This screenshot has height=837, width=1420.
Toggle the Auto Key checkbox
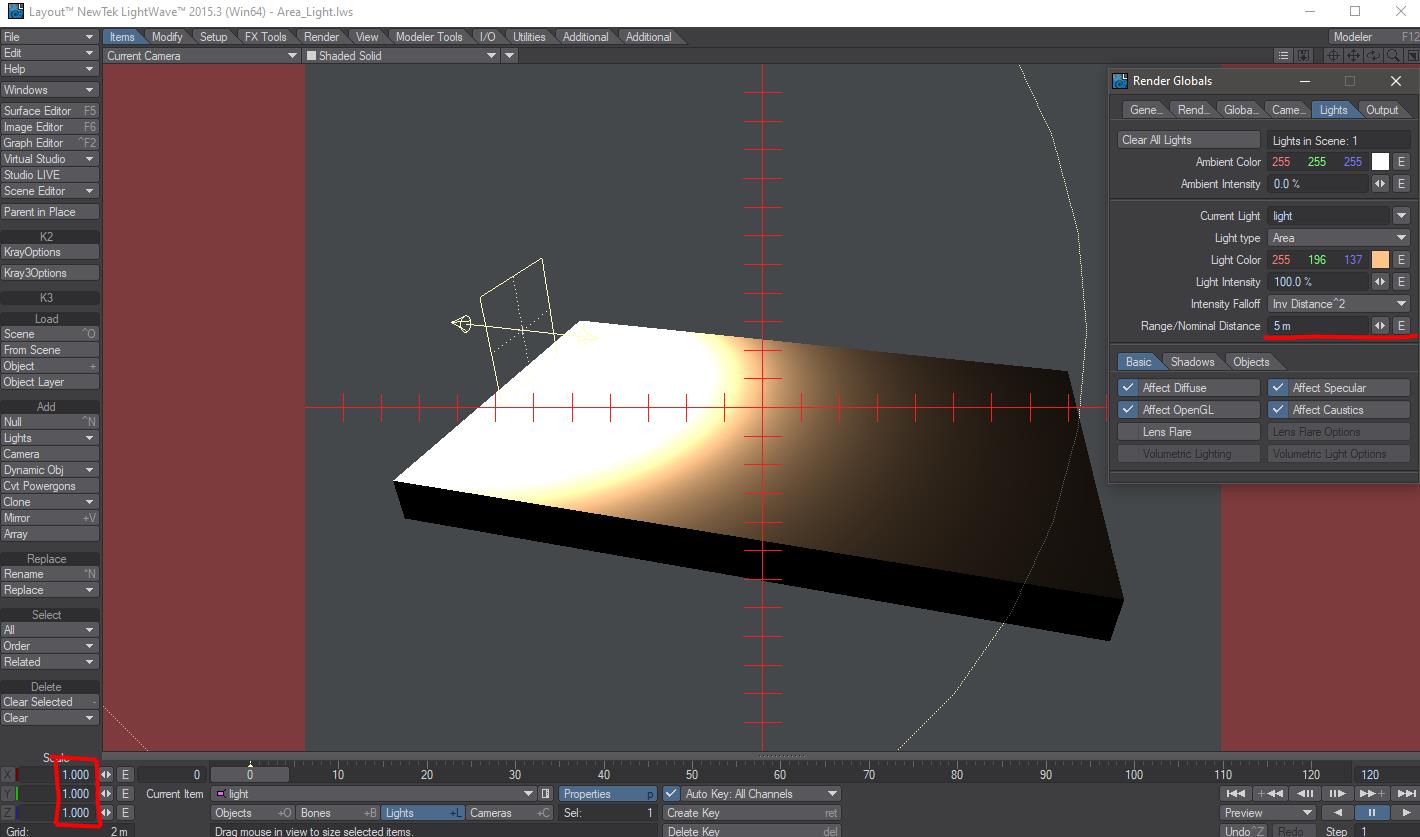point(671,794)
